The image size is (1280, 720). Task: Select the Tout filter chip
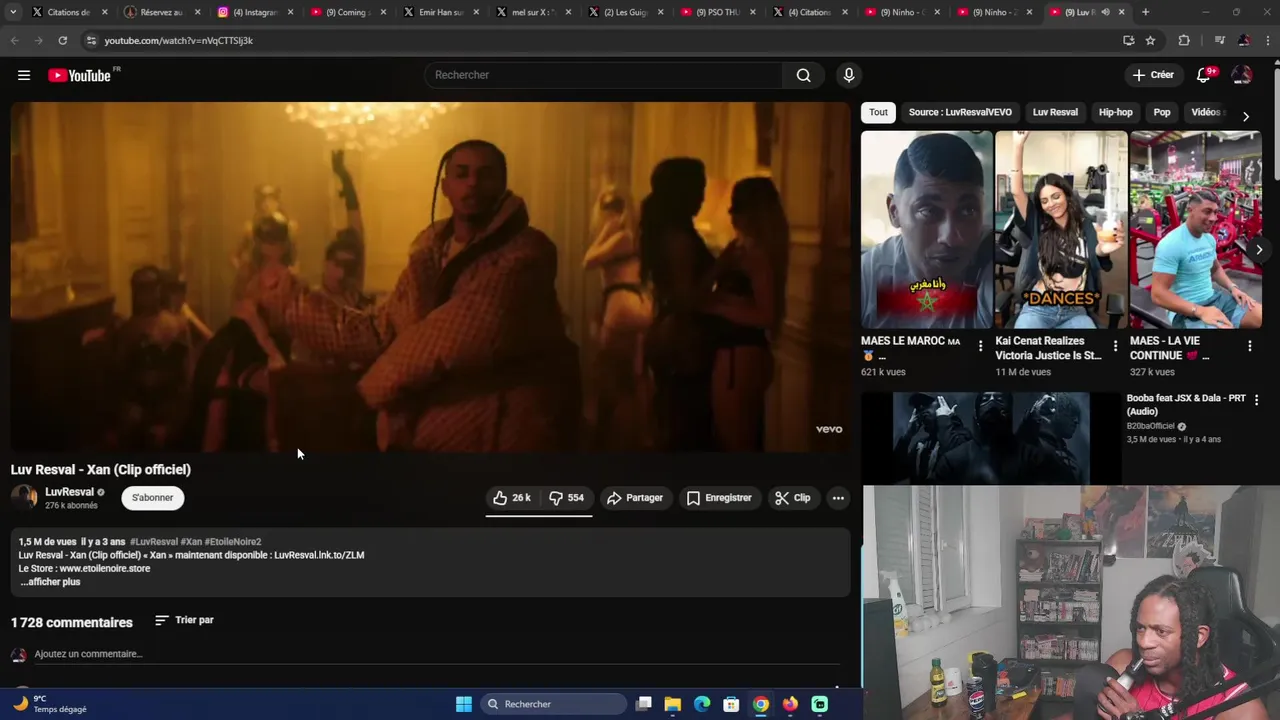tap(878, 112)
